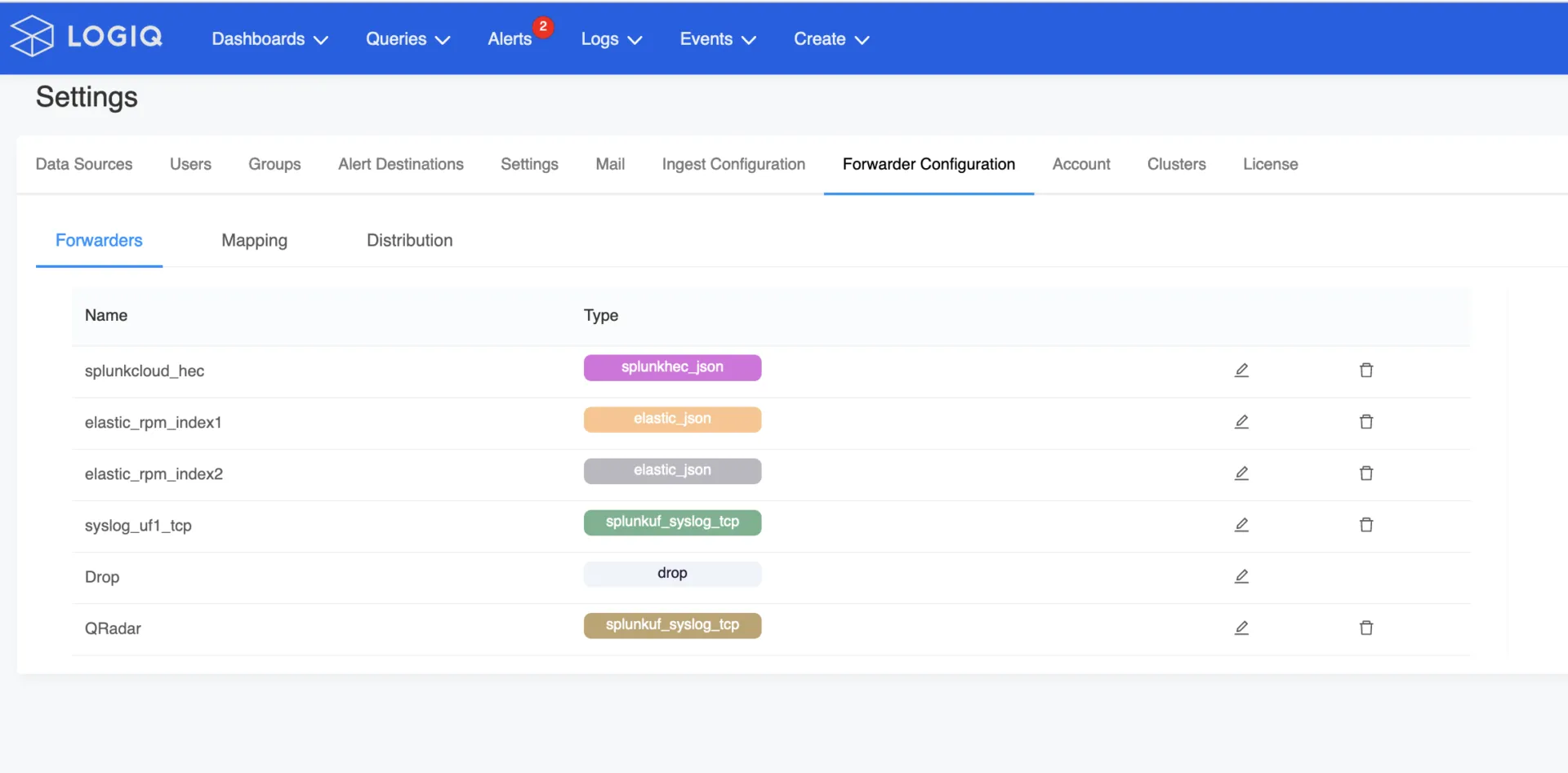Screen dimensions: 1568x773
Task: Click the red Alerts notification badge
Action: 543,26
